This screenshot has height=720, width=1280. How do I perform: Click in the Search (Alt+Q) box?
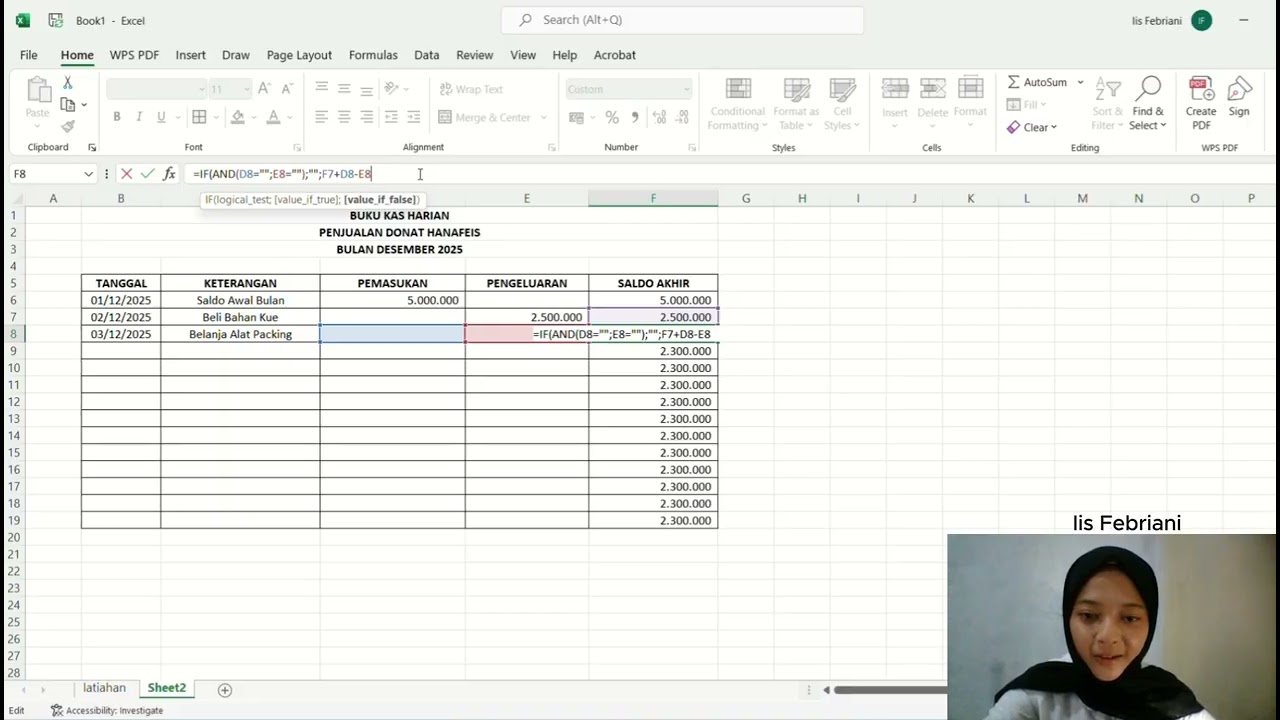[682, 20]
